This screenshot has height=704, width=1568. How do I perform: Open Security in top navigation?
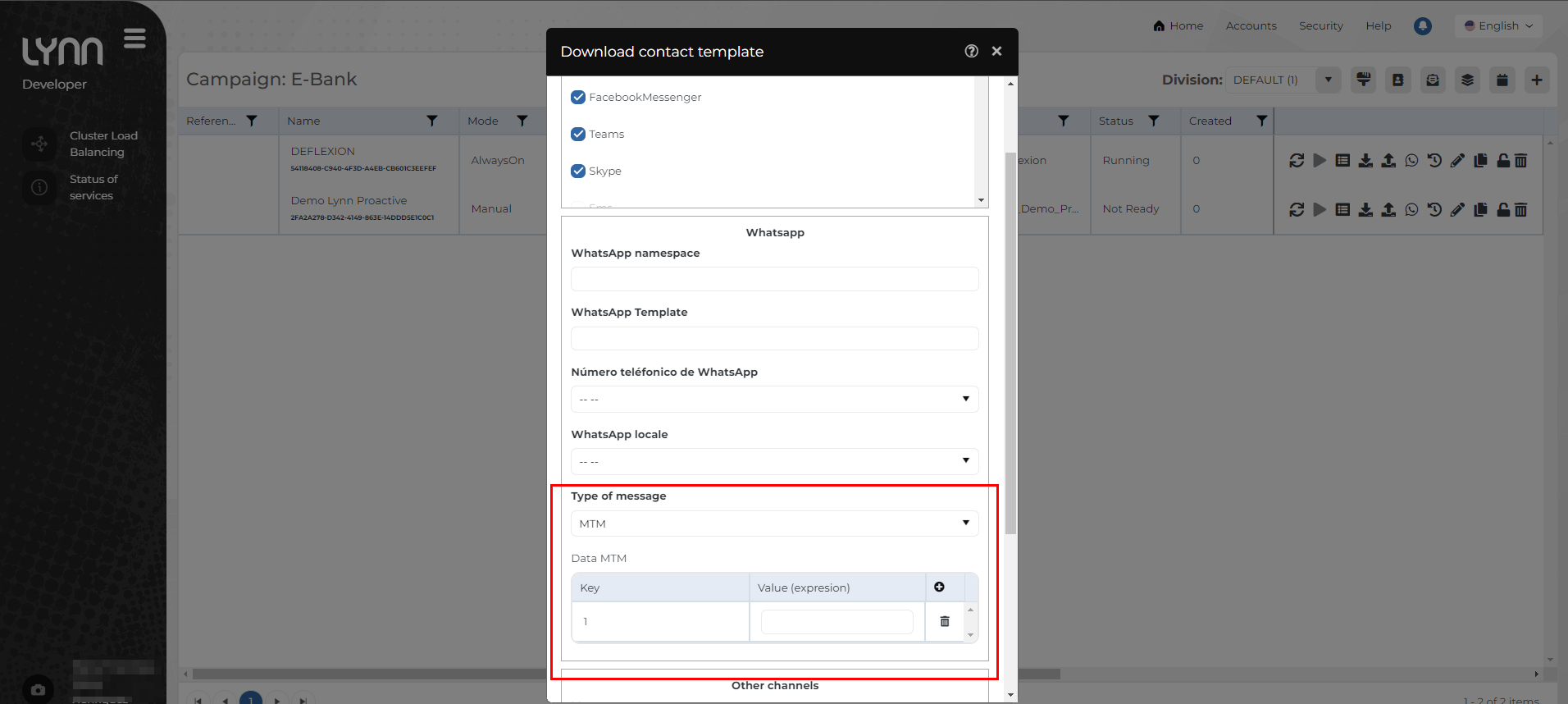click(1321, 26)
